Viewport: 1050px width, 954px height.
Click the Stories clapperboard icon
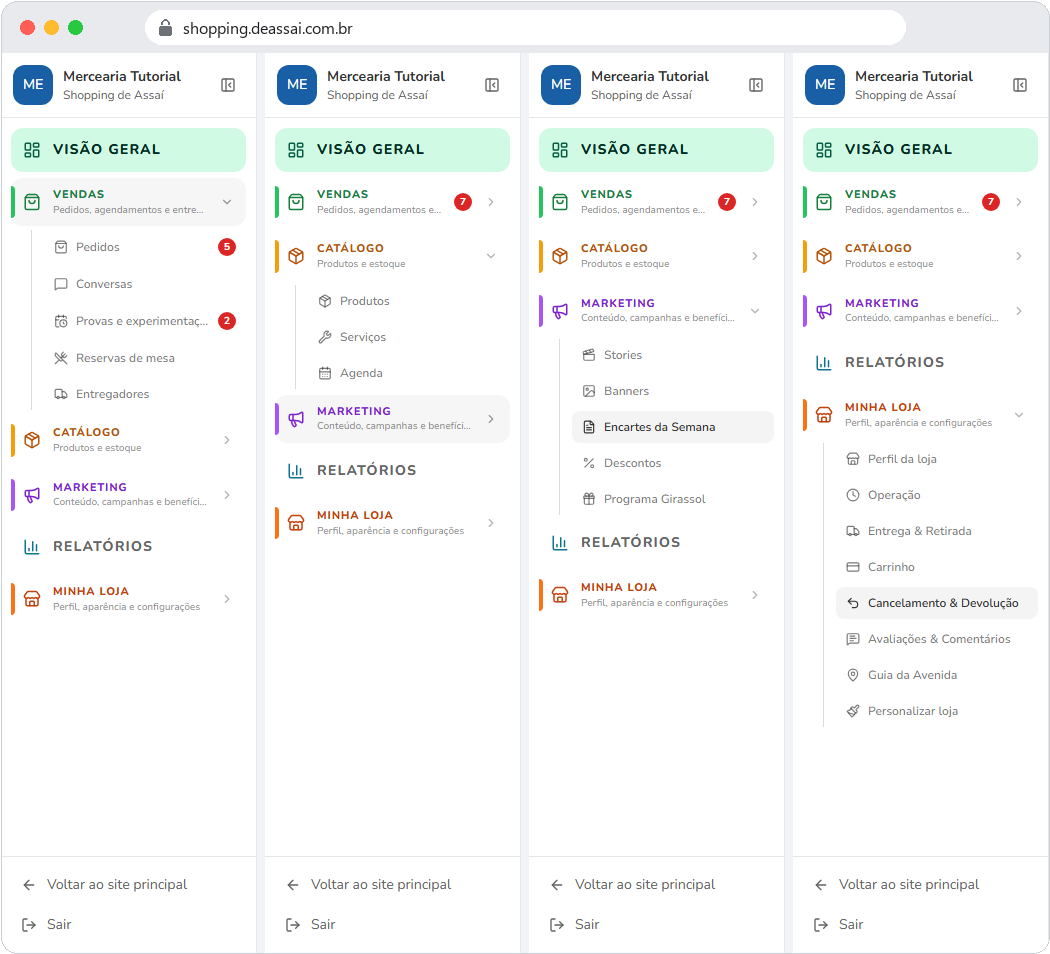coord(589,355)
